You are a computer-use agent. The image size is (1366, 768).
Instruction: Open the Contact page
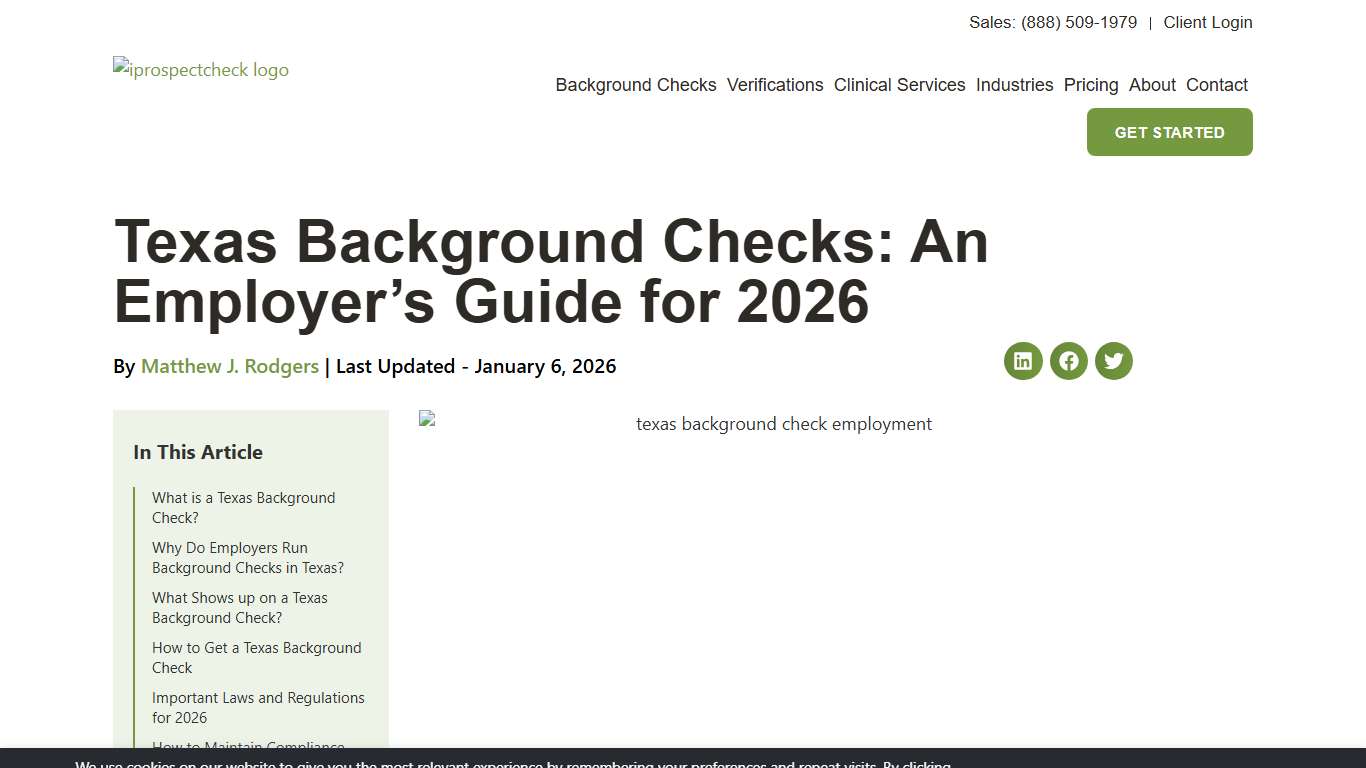click(x=1216, y=85)
